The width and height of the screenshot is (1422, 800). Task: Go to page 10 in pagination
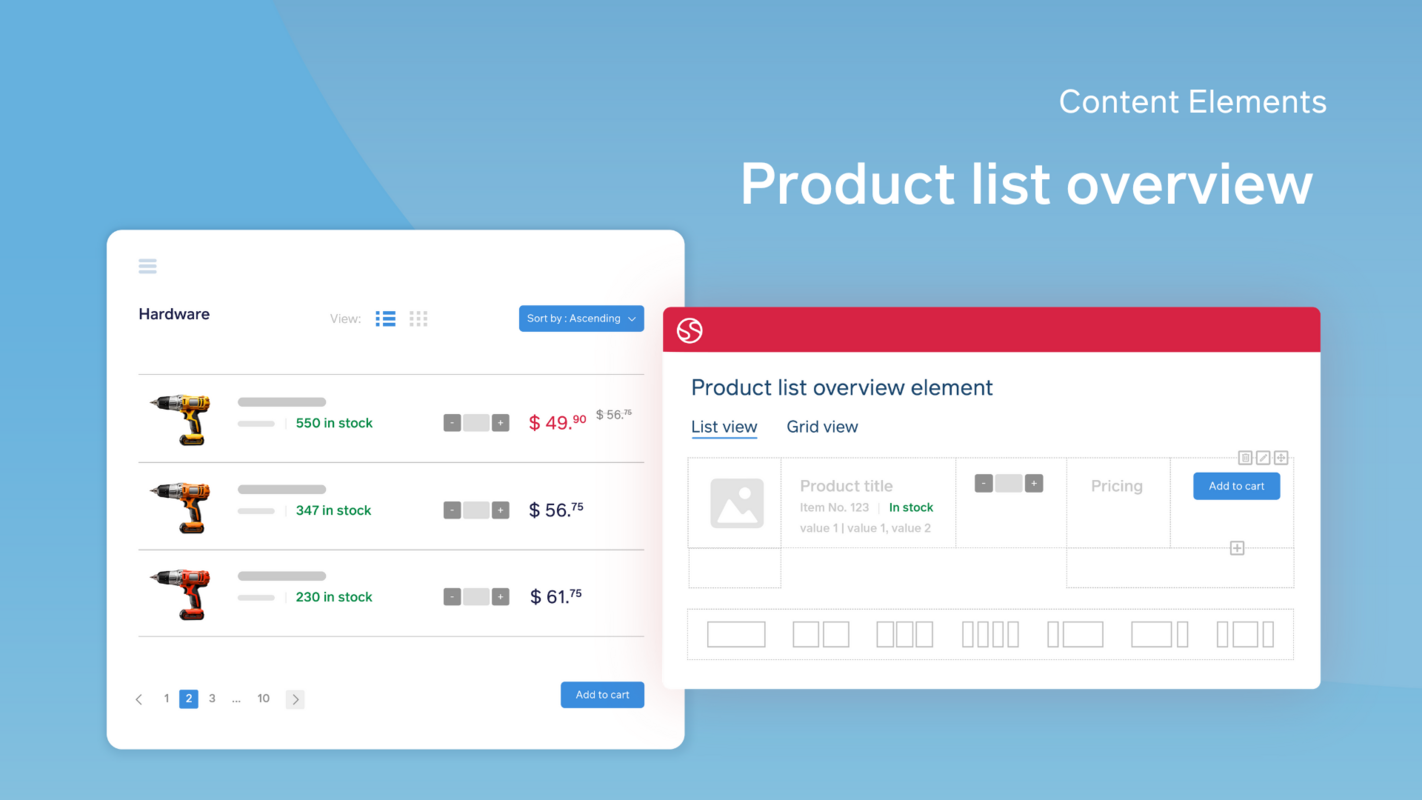(263, 698)
